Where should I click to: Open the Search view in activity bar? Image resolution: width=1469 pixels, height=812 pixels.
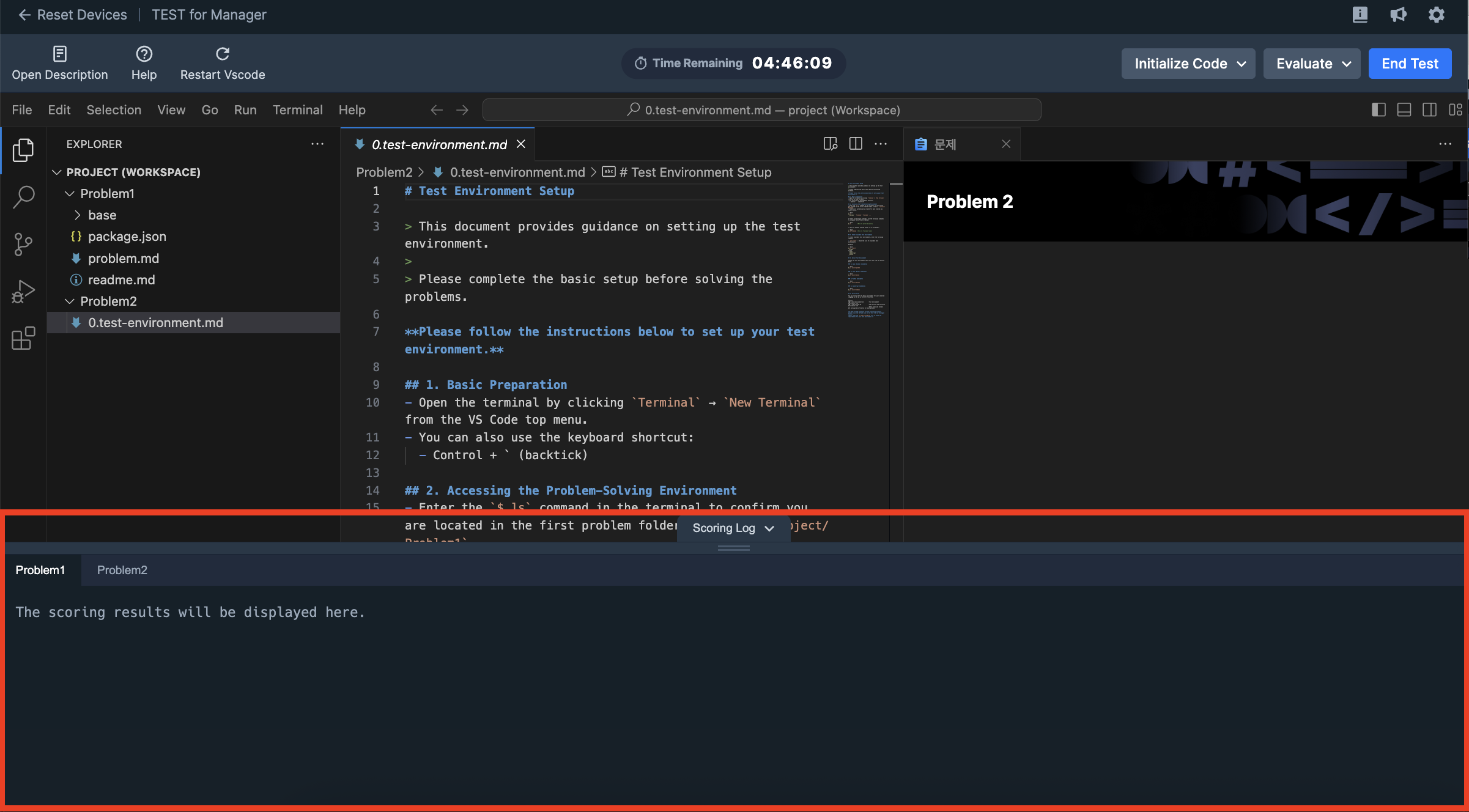pos(23,197)
